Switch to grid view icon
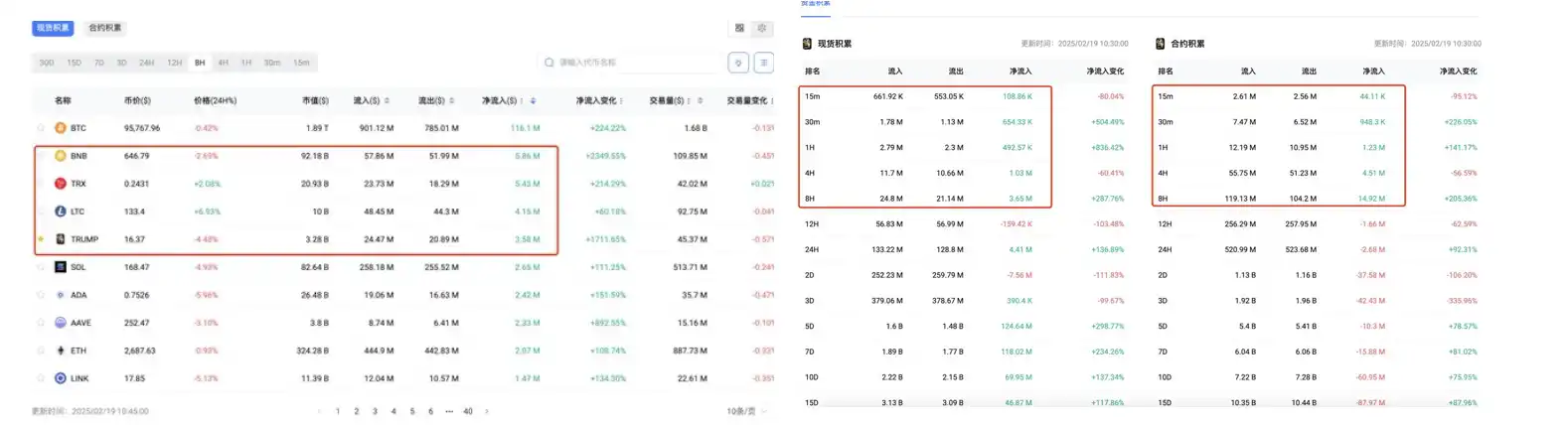This screenshot has width=1568, height=425. 739,28
